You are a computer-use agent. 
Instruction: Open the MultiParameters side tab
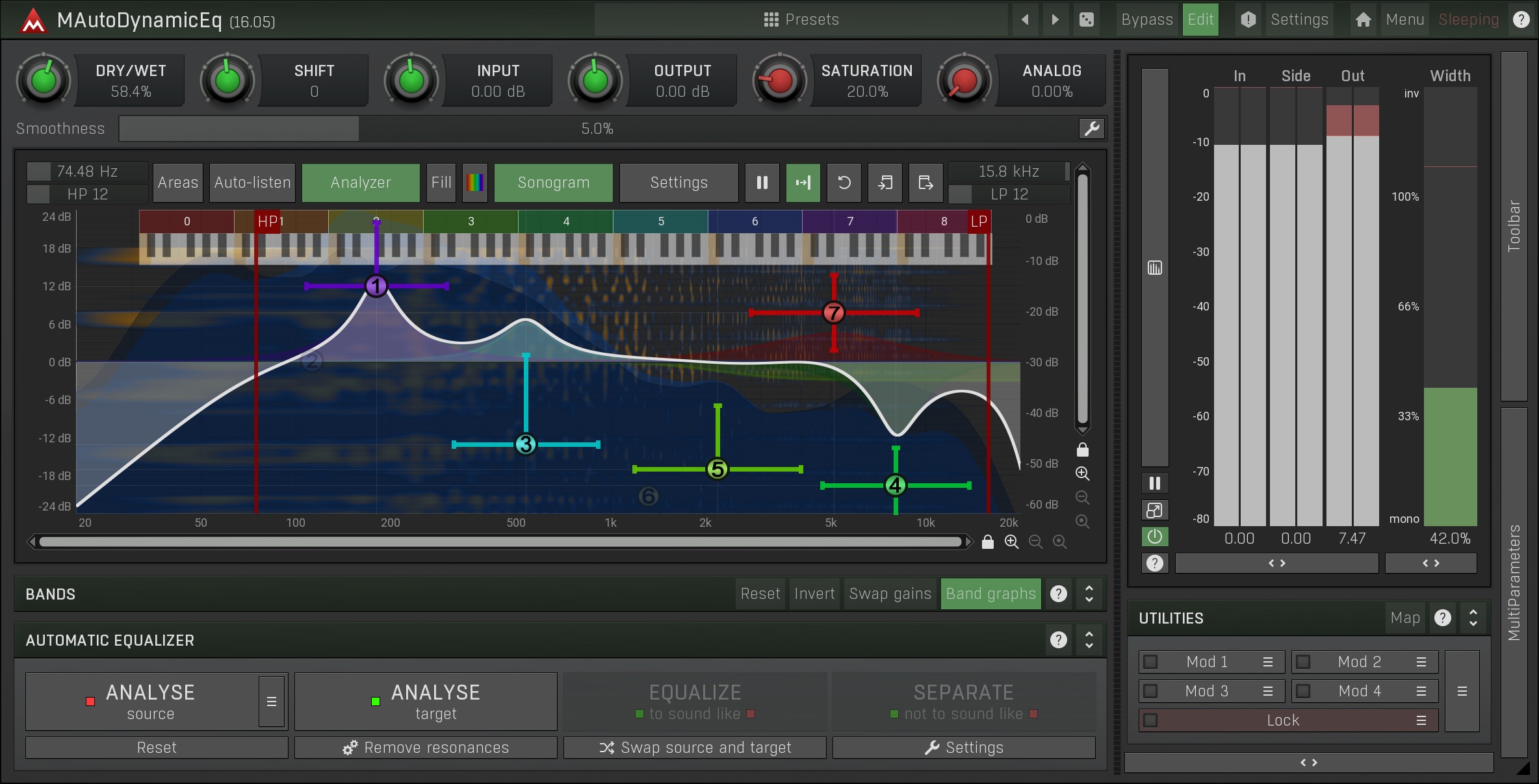tap(1514, 583)
